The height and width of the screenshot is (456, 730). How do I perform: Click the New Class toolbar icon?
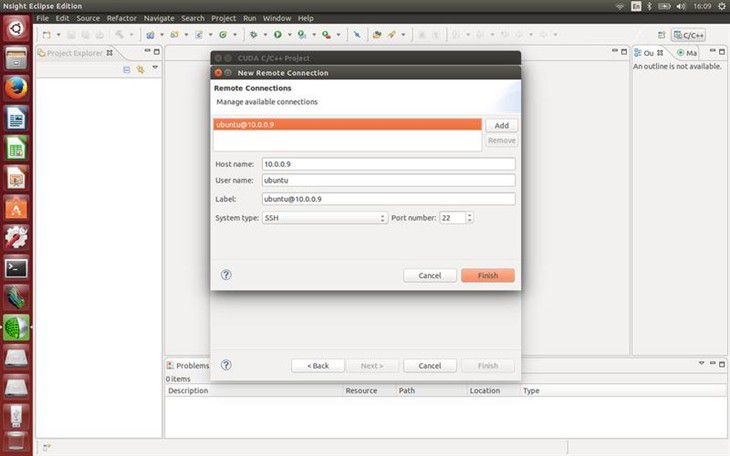223,35
